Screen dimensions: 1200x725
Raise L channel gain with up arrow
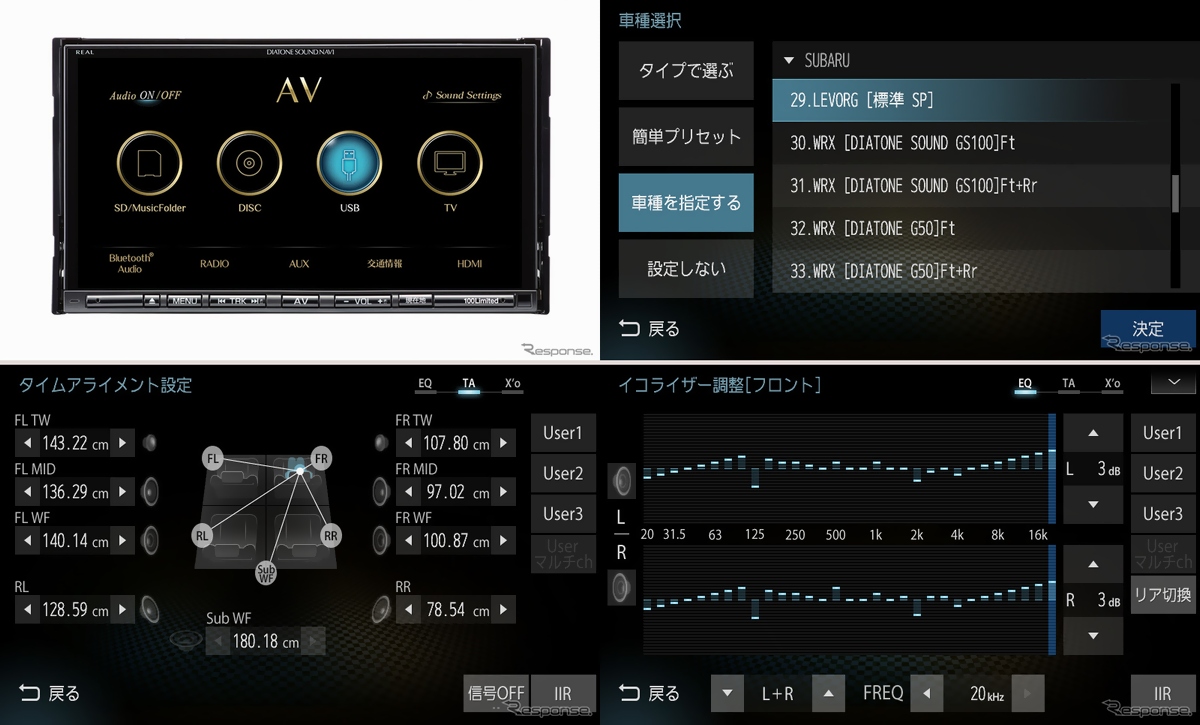(1093, 433)
